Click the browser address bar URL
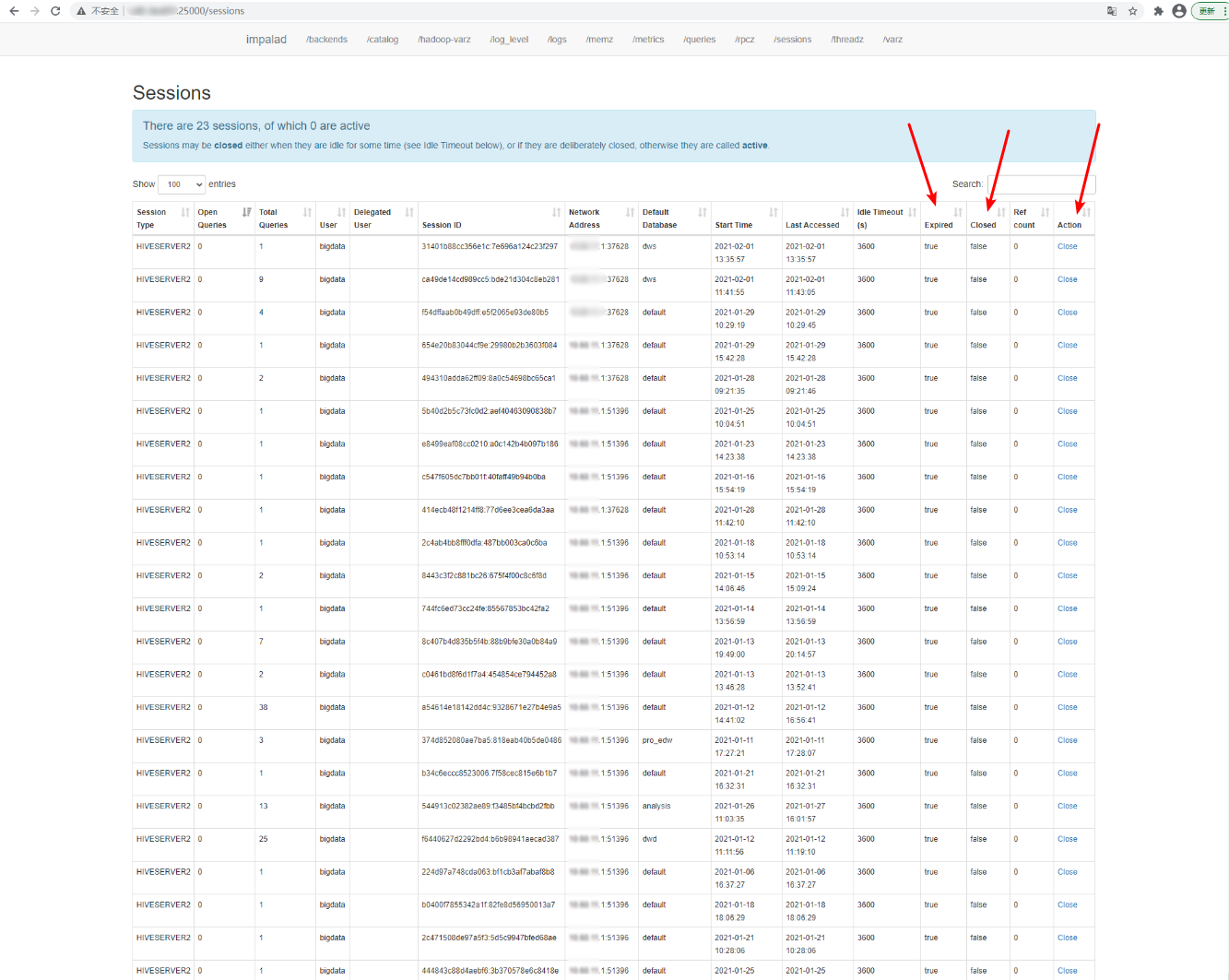 186,11
